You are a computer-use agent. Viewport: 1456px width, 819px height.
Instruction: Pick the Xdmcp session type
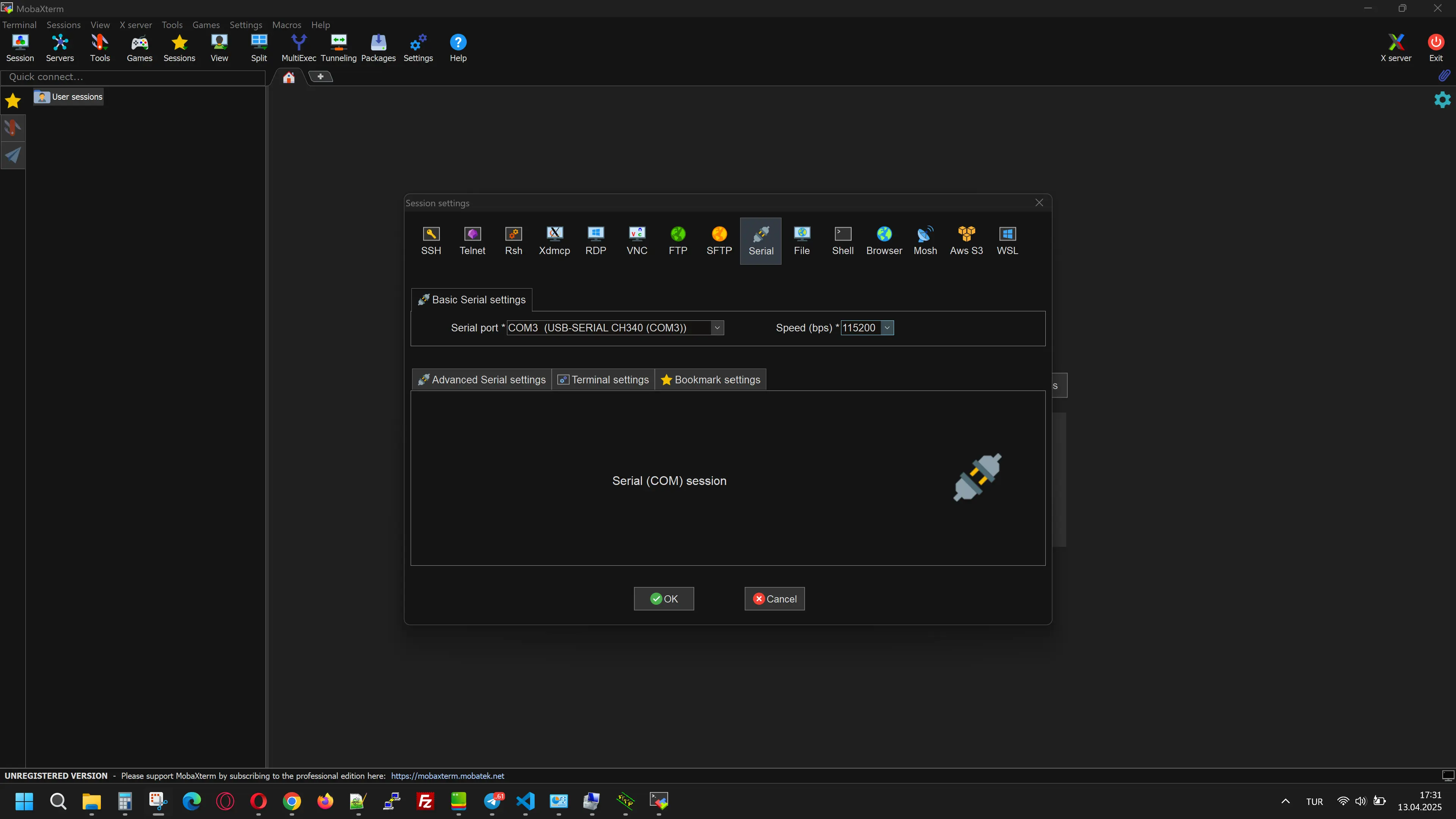click(x=554, y=242)
